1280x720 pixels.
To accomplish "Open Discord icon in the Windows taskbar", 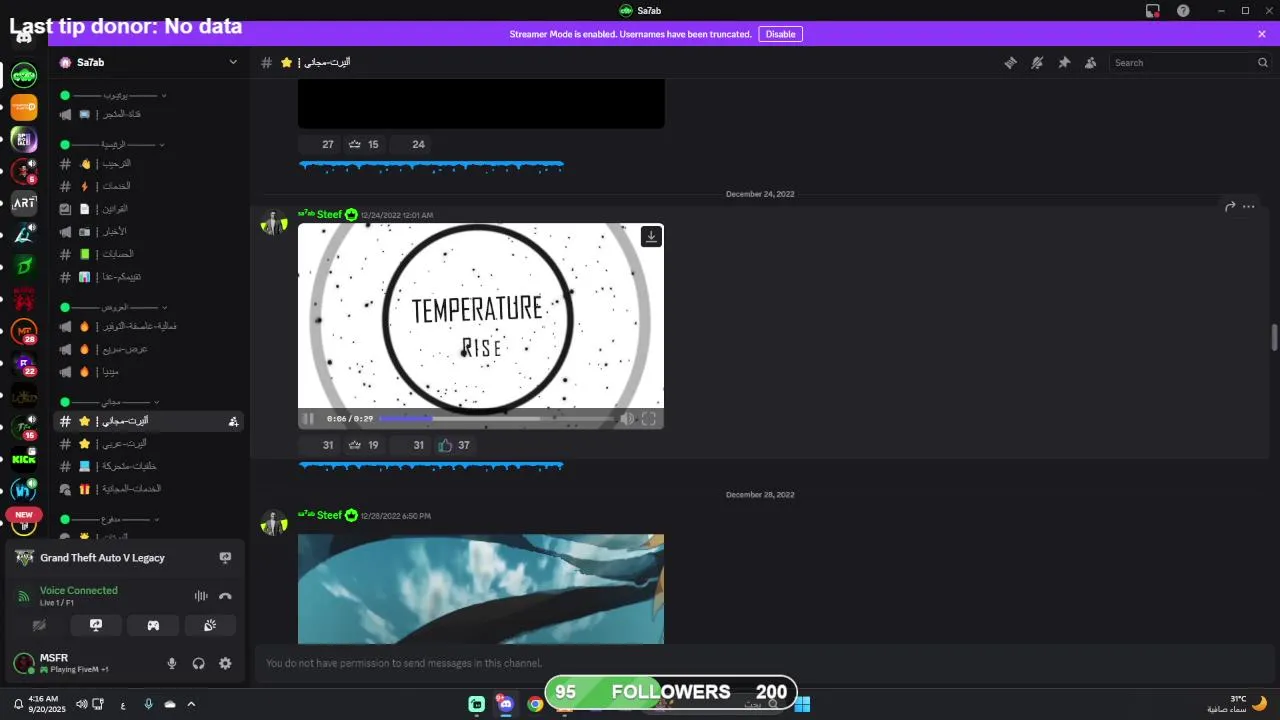I will tap(506, 704).
